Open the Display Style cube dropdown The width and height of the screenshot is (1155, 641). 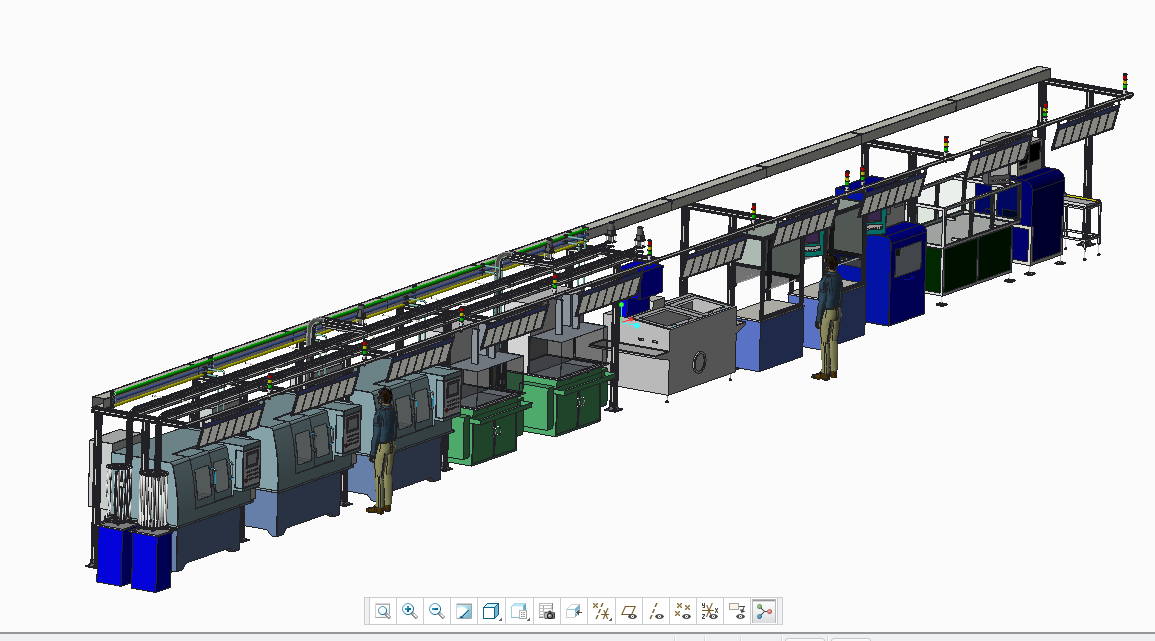coord(491,611)
